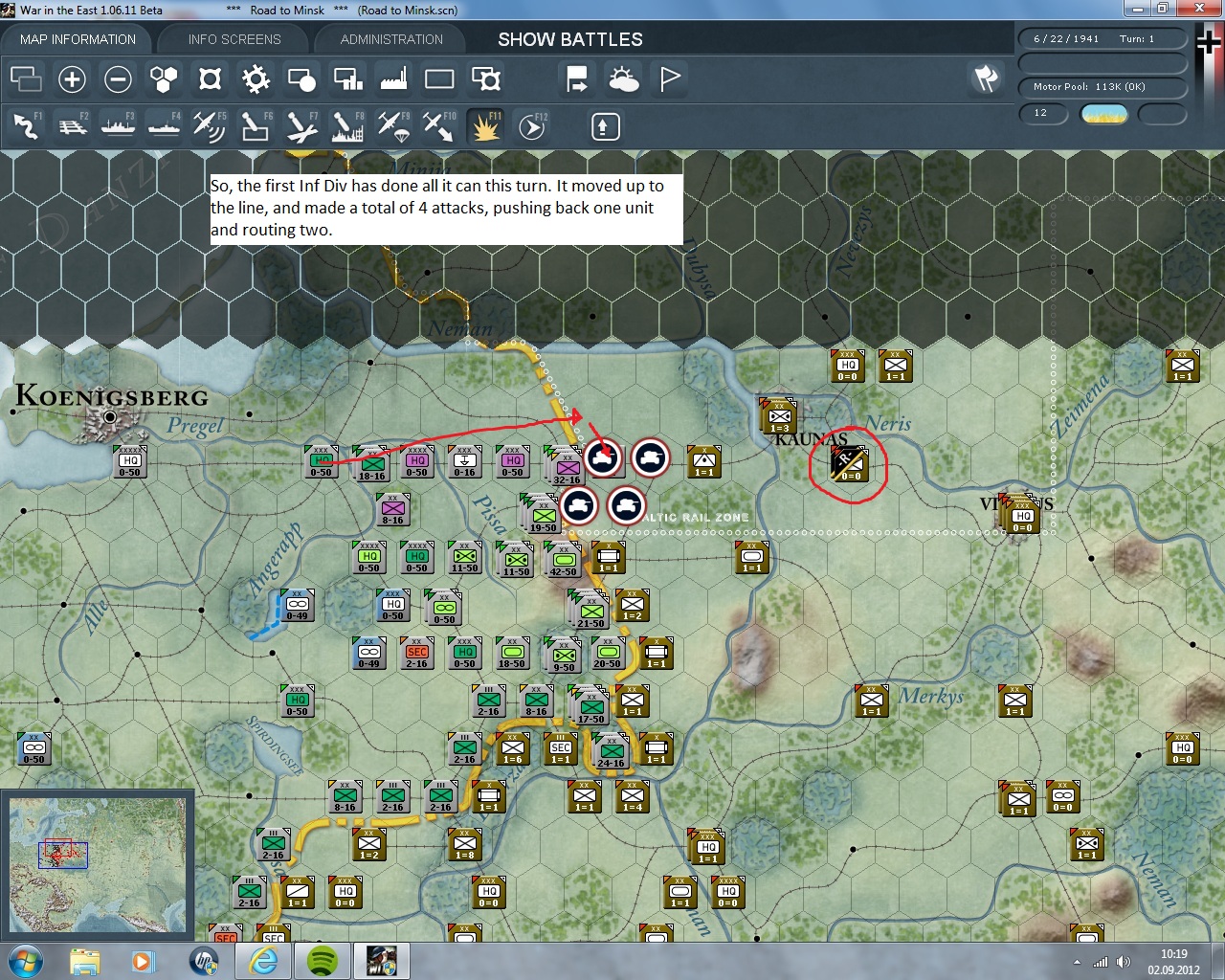Toggle the hex grid display icon
The image size is (1225, 980).
[x=164, y=79]
